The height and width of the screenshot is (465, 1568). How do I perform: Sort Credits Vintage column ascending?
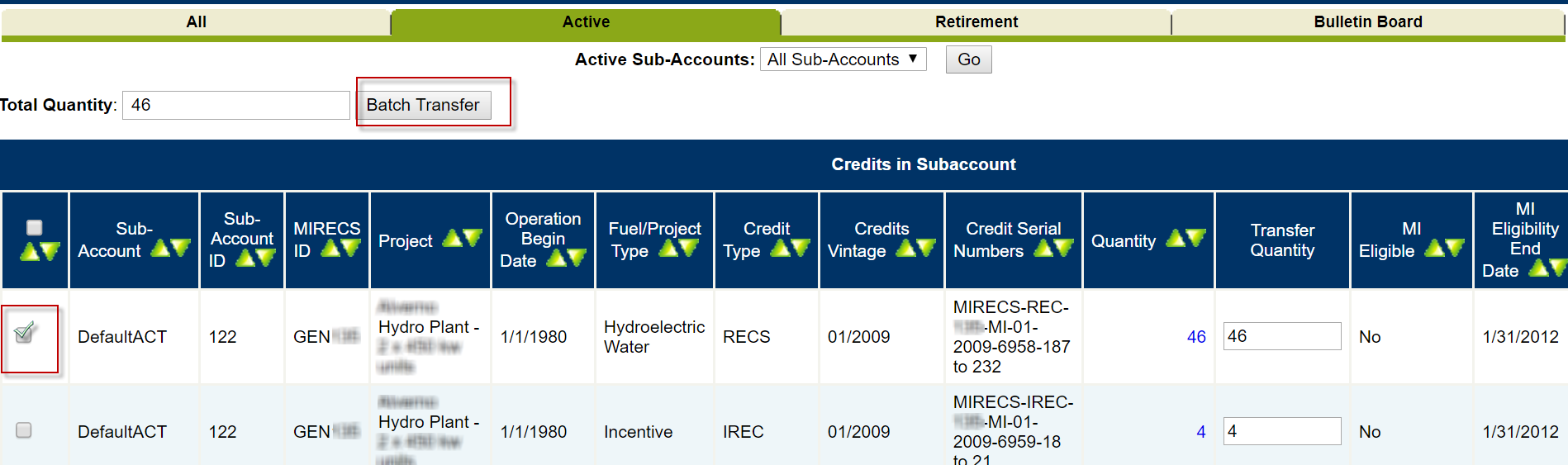[905, 248]
